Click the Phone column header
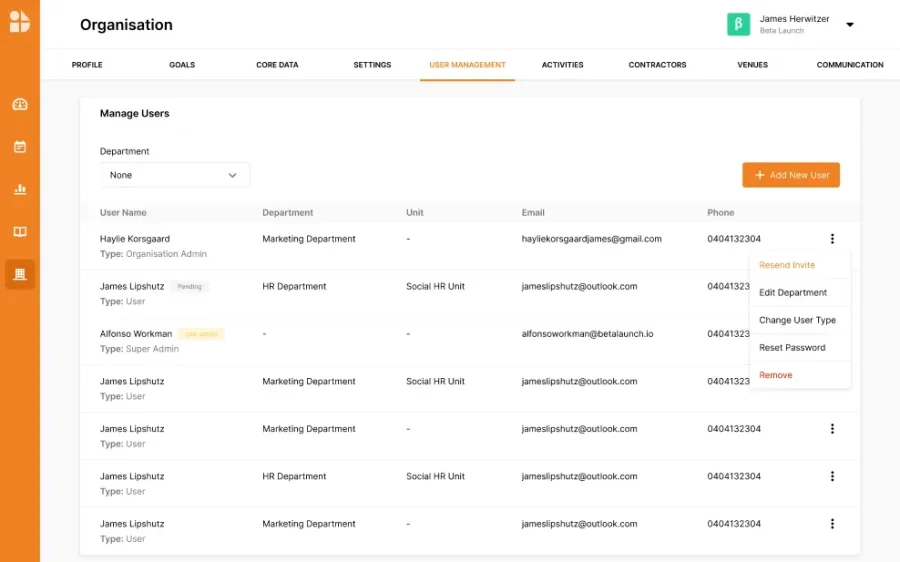This screenshot has width=900, height=562. click(720, 212)
